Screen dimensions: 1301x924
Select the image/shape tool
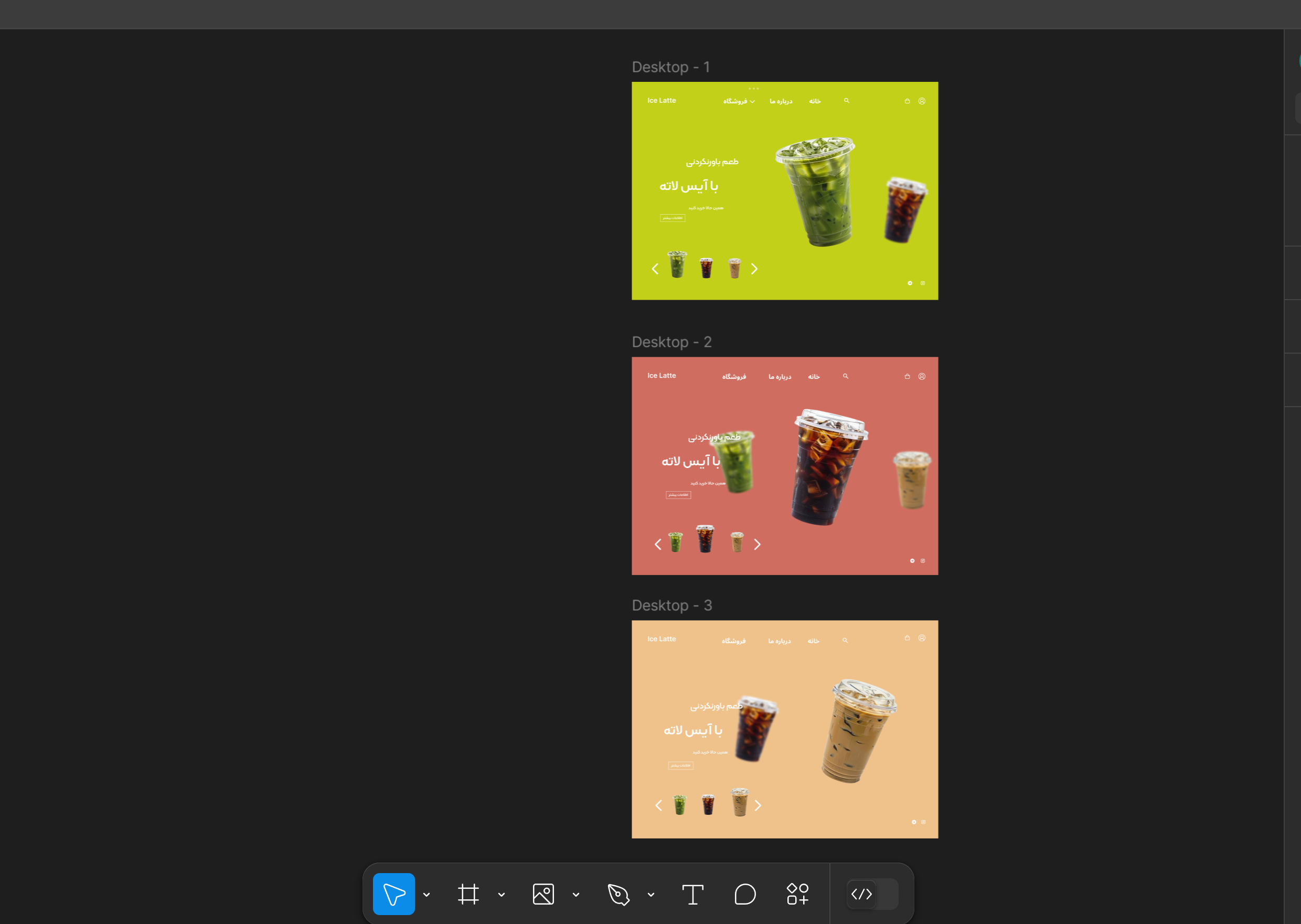coord(543,894)
